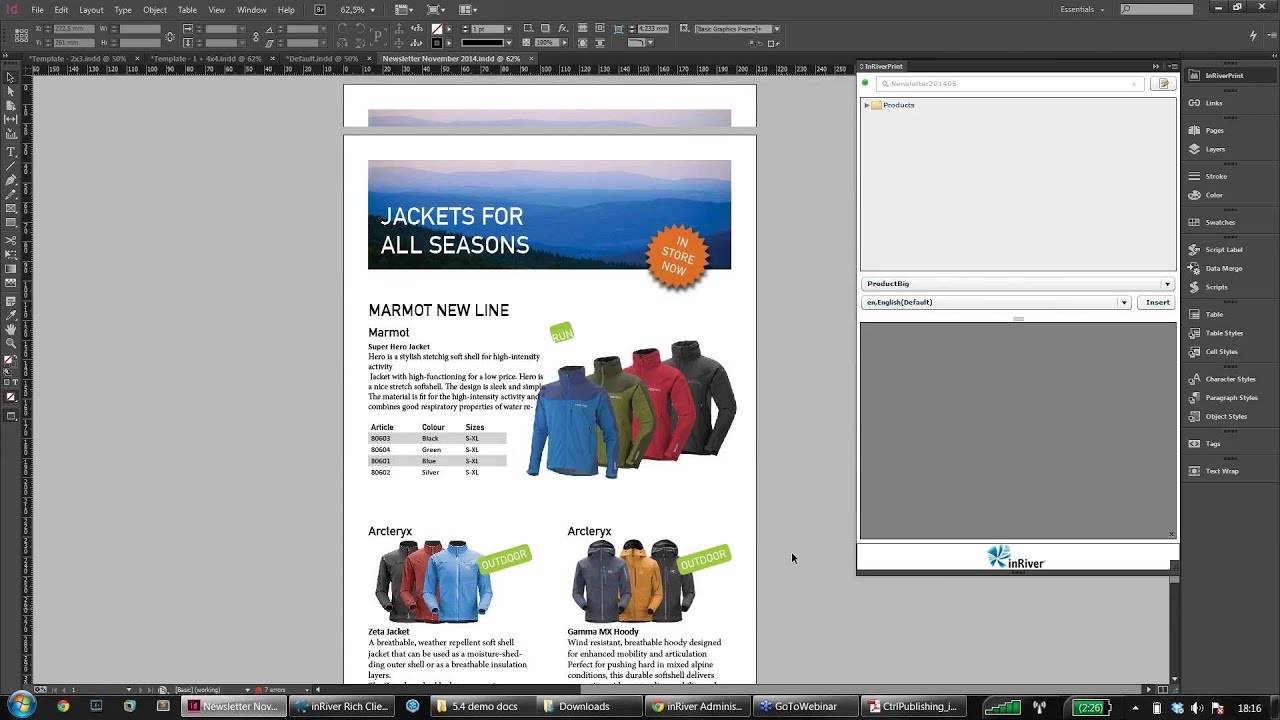Open the ProductBig template dropdown

click(x=1166, y=284)
